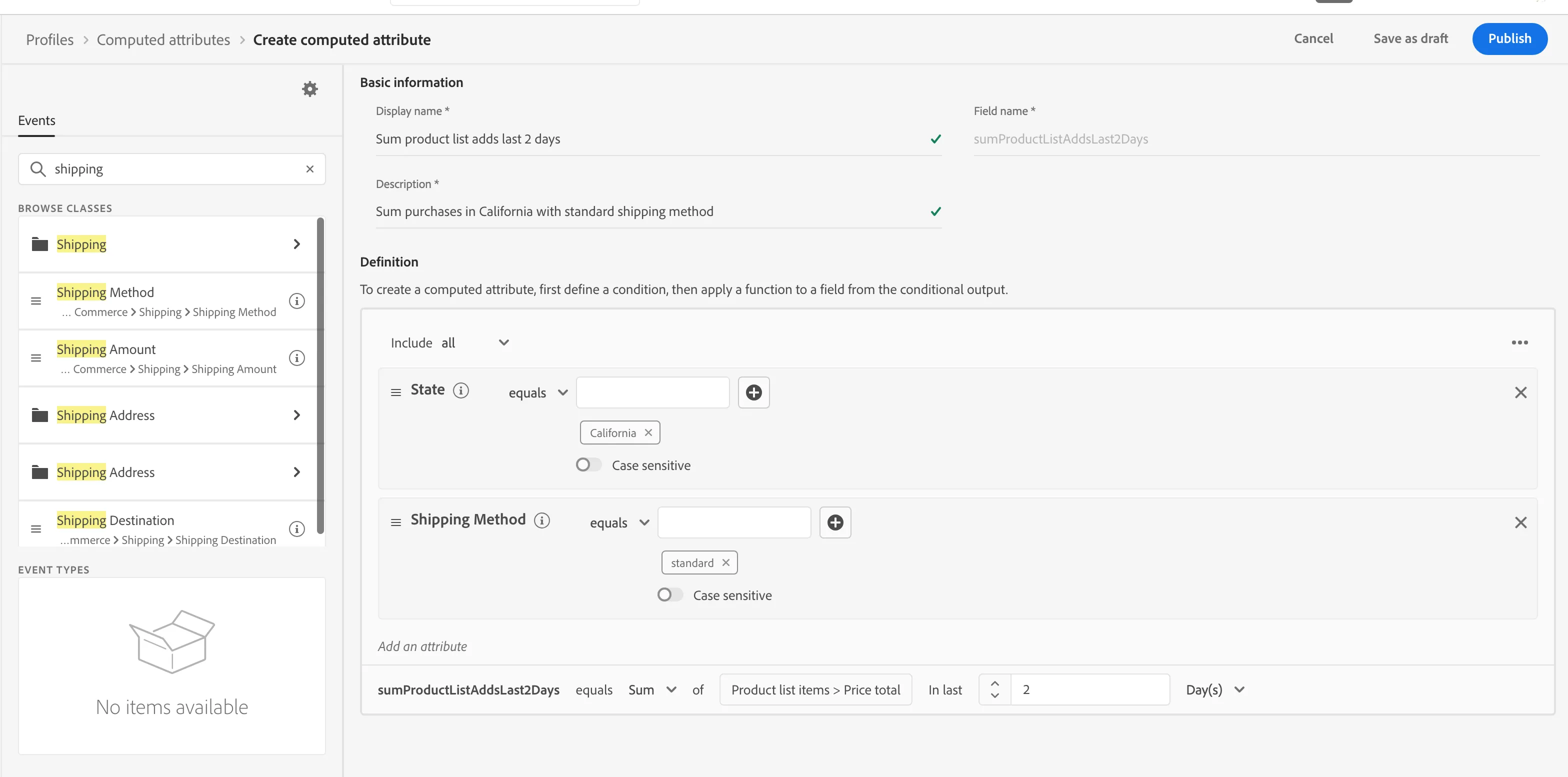Image resolution: width=1568 pixels, height=777 pixels.
Task: Remove the Shipping Method condition
Action: point(1520,522)
